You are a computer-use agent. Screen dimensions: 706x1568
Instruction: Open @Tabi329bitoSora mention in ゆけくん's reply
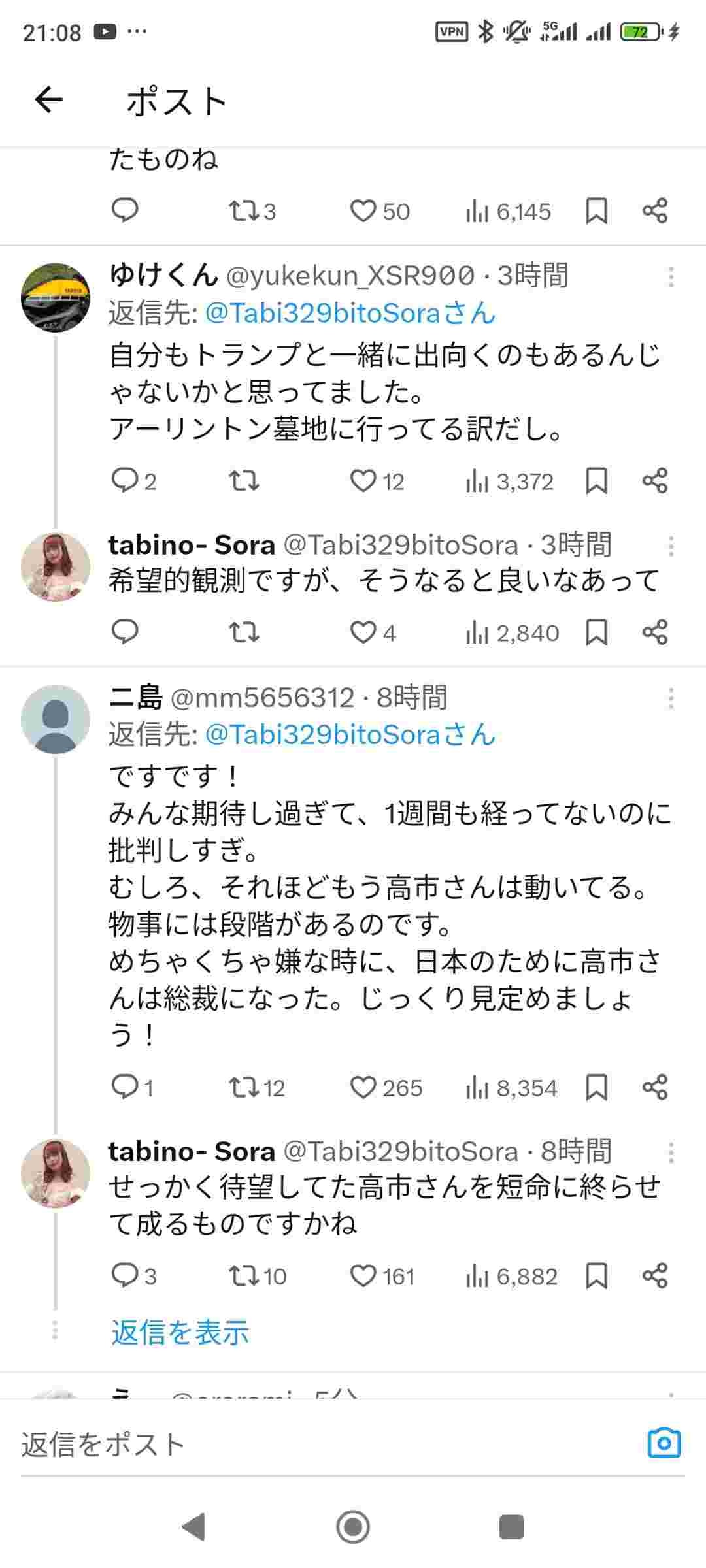350,314
